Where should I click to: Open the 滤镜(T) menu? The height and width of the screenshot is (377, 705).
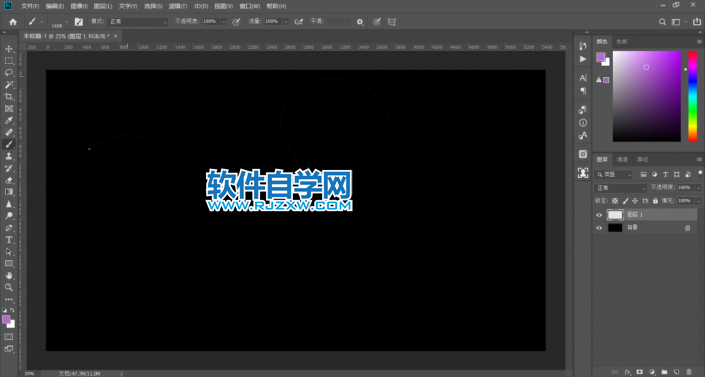tap(178, 6)
